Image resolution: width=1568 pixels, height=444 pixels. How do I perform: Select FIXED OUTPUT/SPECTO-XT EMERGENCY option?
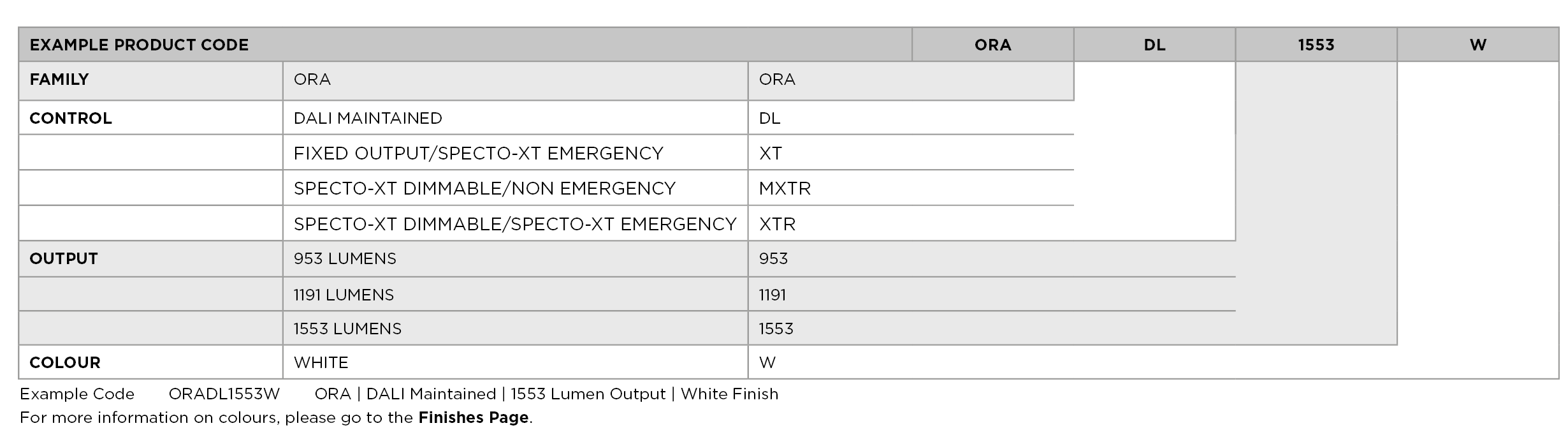pyautogui.click(x=479, y=154)
